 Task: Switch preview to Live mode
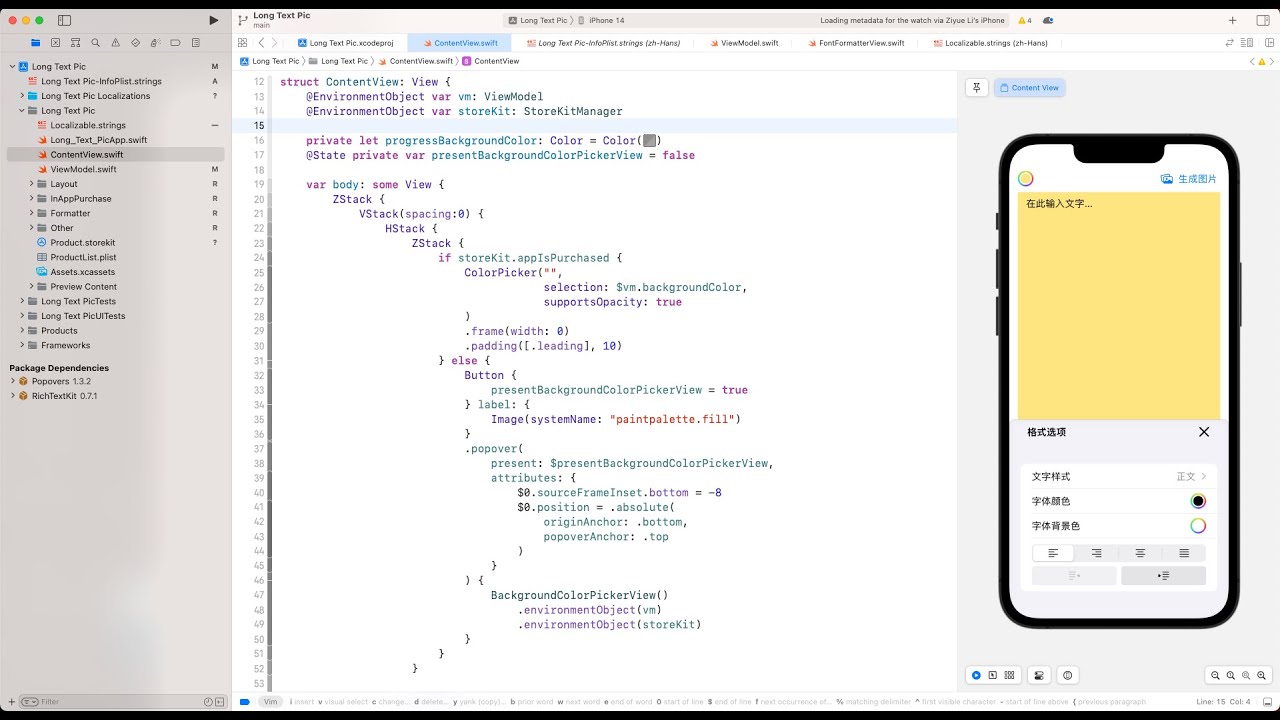pos(977,675)
